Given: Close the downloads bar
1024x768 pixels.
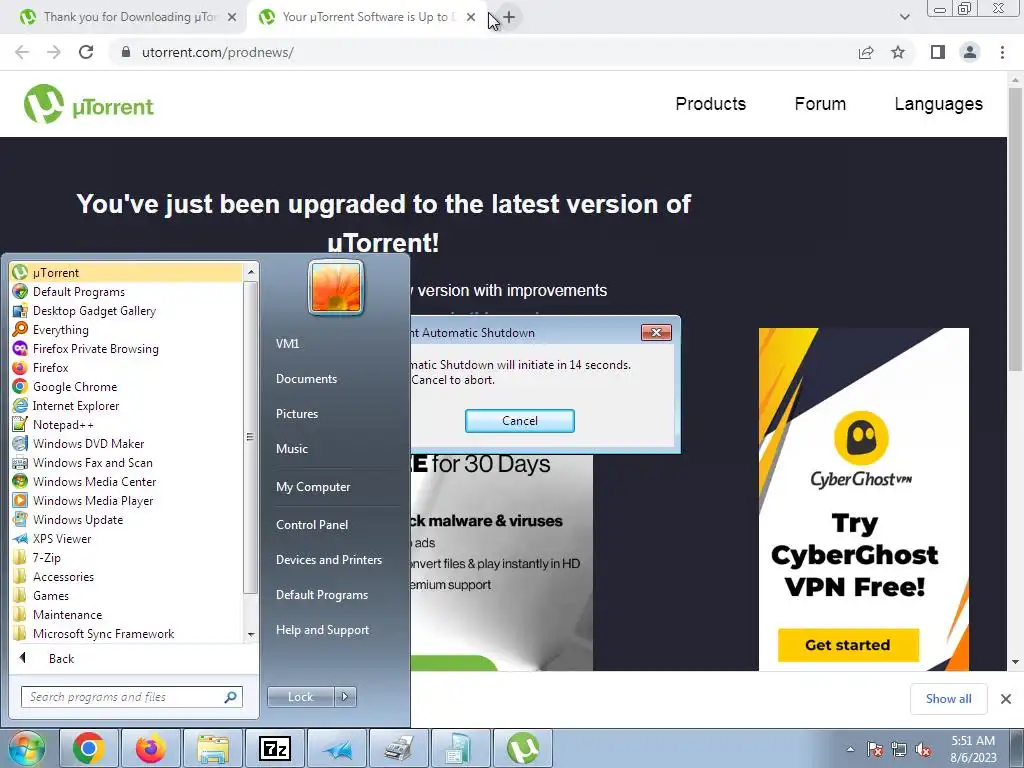Looking at the screenshot, I should pos(1006,699).
